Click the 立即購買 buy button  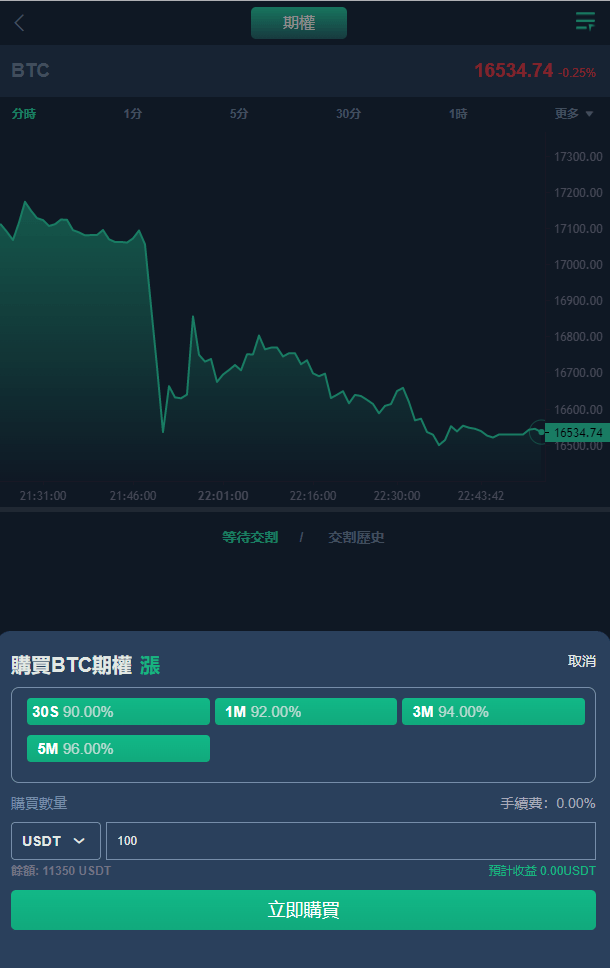(303, 910)
